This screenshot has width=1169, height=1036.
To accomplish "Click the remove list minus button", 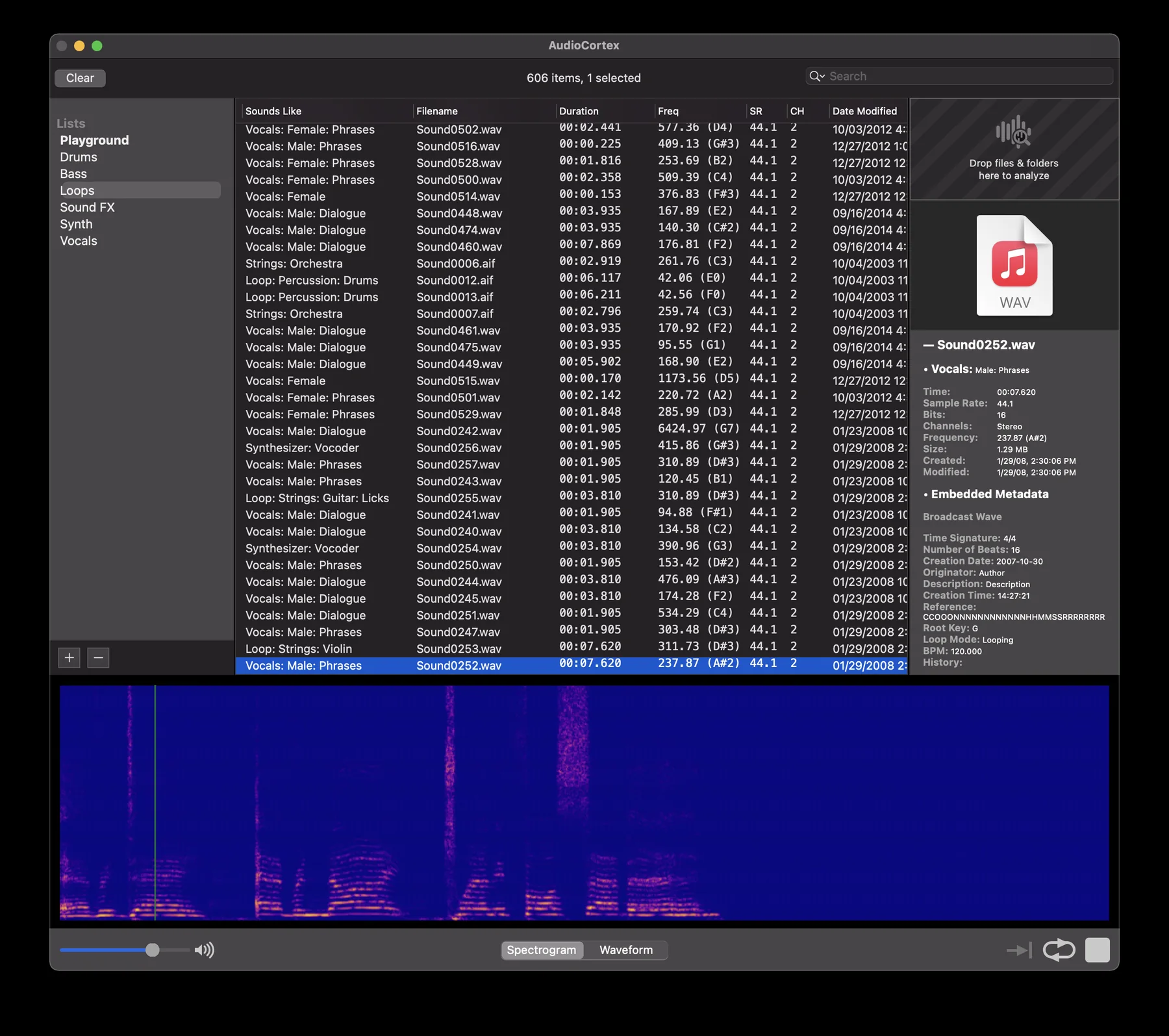I will click(98, 658).
